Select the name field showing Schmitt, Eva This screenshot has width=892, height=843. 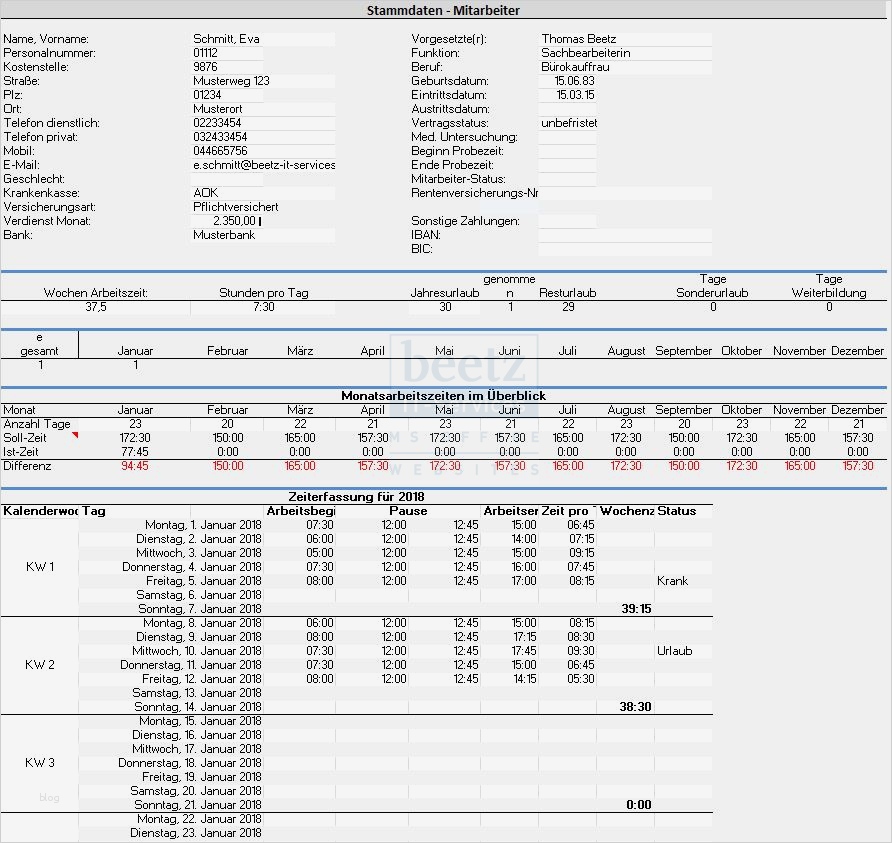[x=227, y=39]
